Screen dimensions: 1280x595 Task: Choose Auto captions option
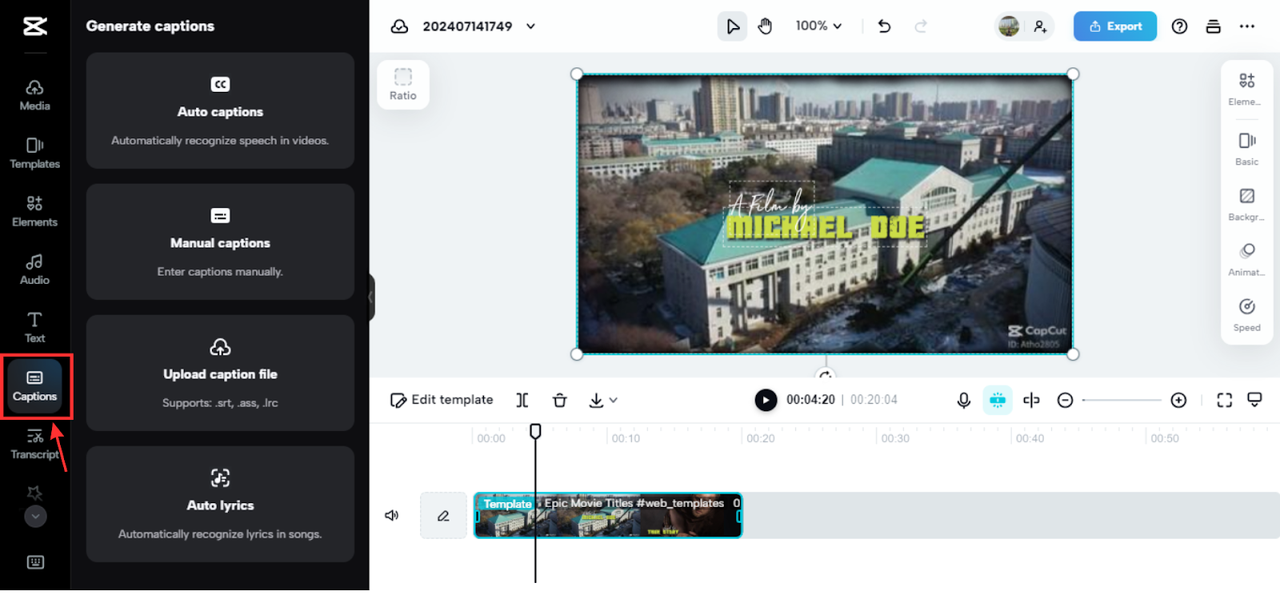point(220,111)
